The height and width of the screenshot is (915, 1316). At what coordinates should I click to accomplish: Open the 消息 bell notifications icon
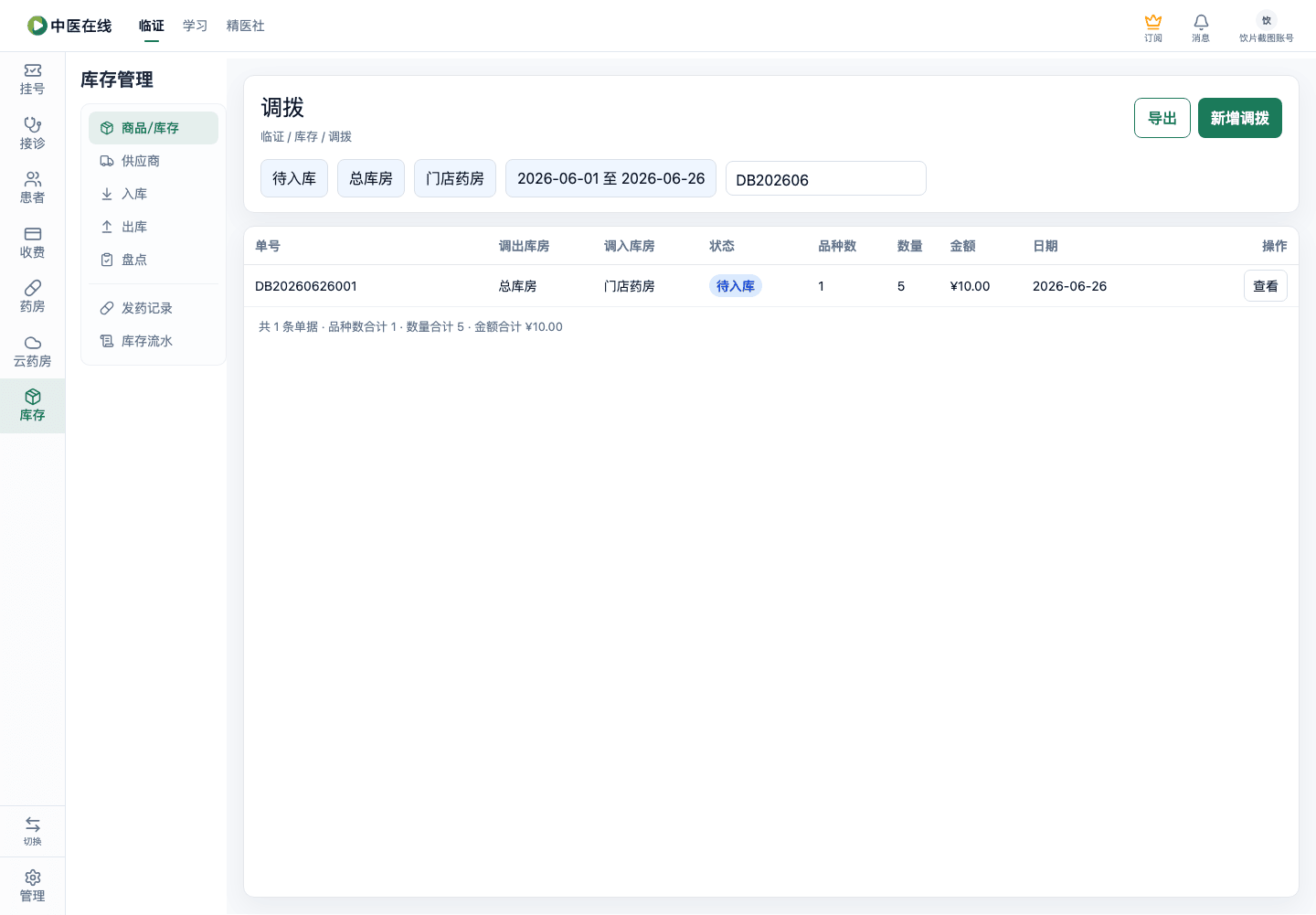[1201, 21]
